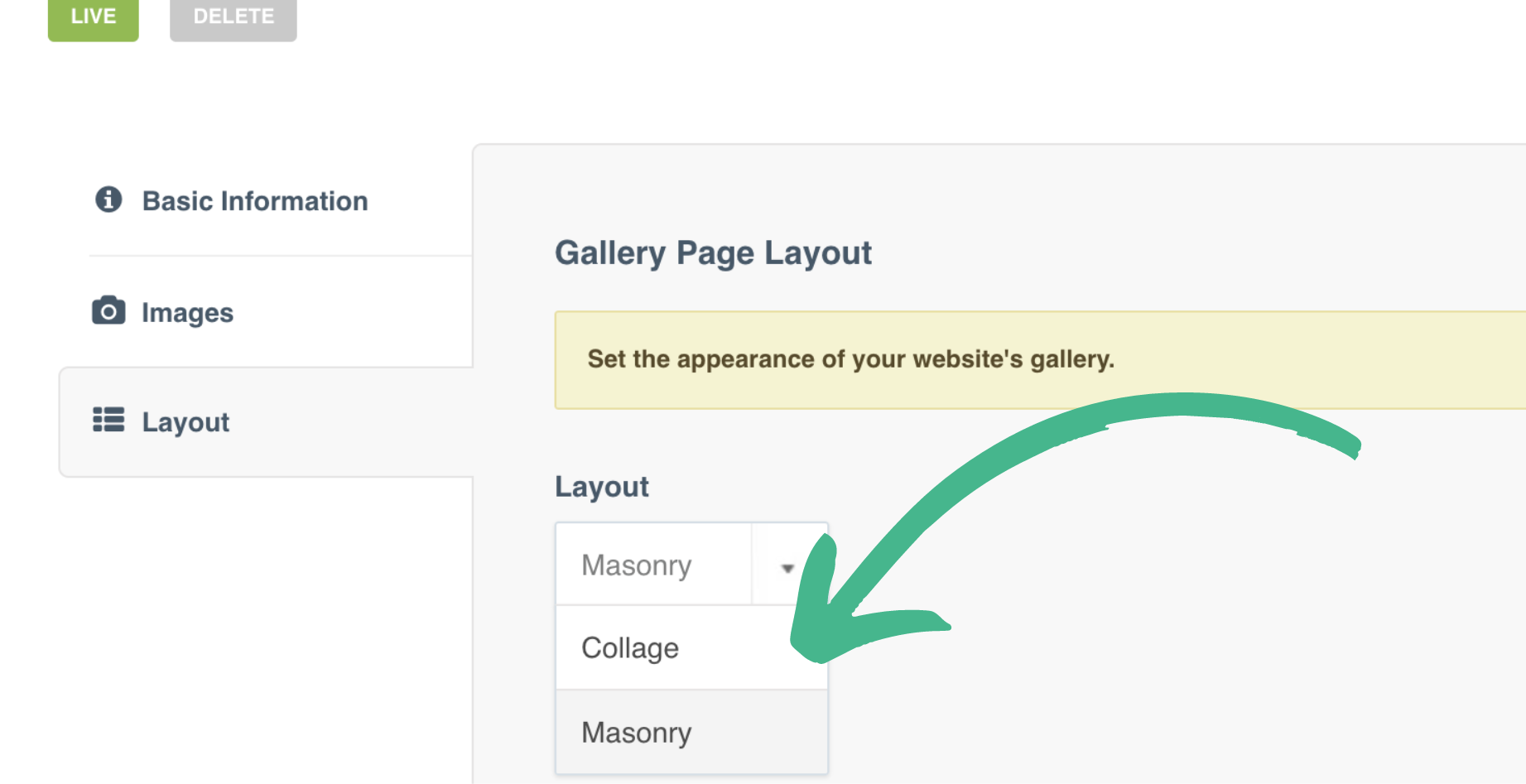Choose Collage from the layout options
Viewport: 1526px width, 784px height.
(631, 648)
